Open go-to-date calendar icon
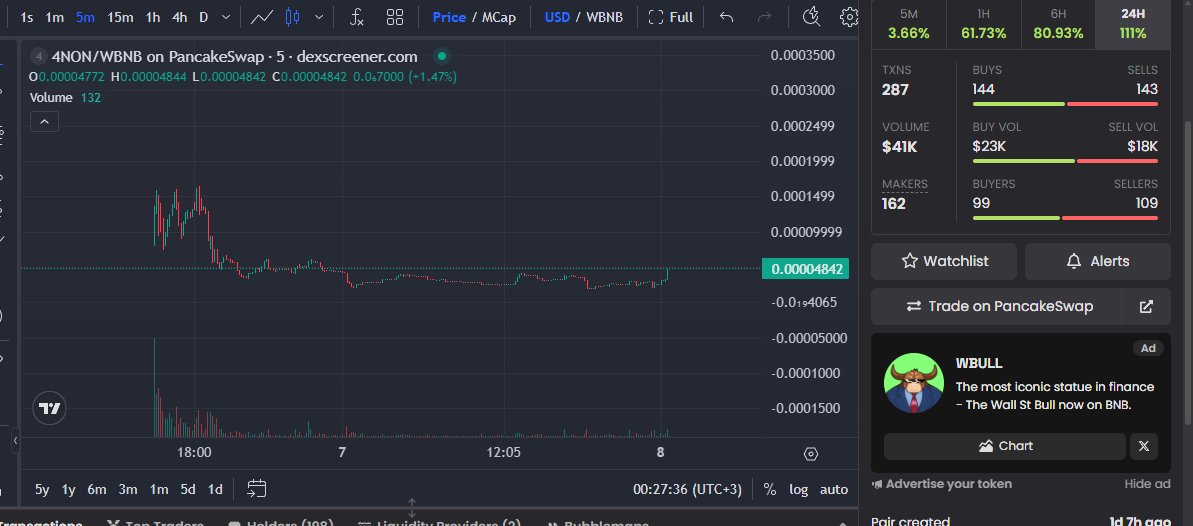This screenshot has width=1193, height=526. 257,489
